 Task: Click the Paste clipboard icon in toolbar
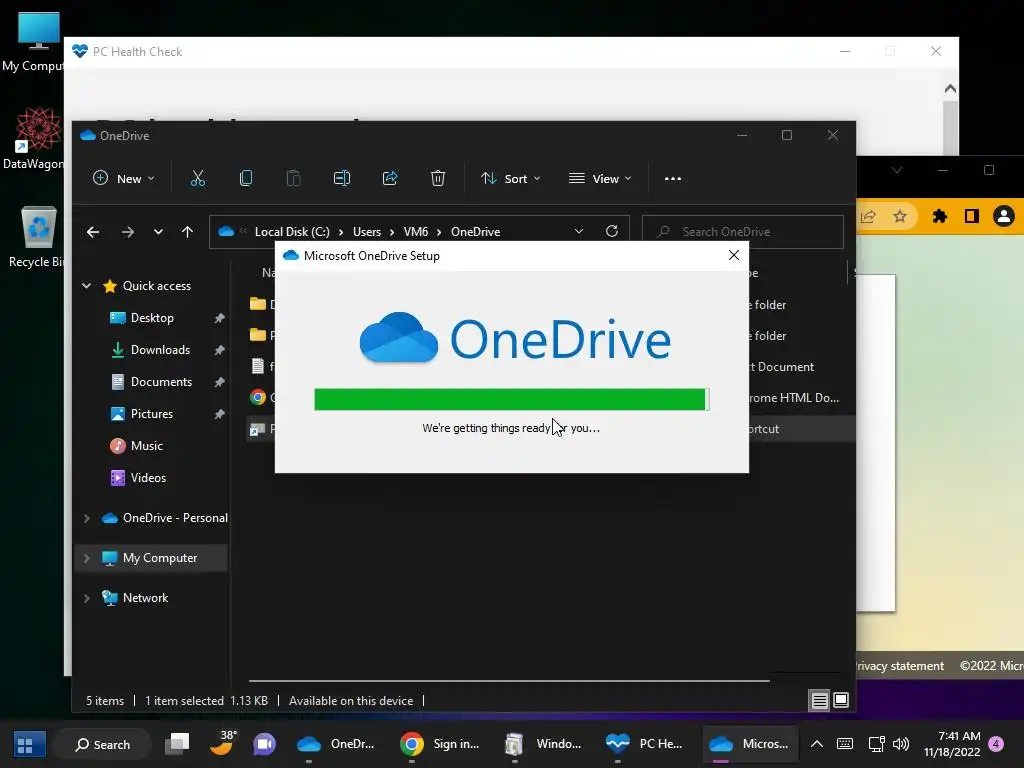(x=294, y=178)
